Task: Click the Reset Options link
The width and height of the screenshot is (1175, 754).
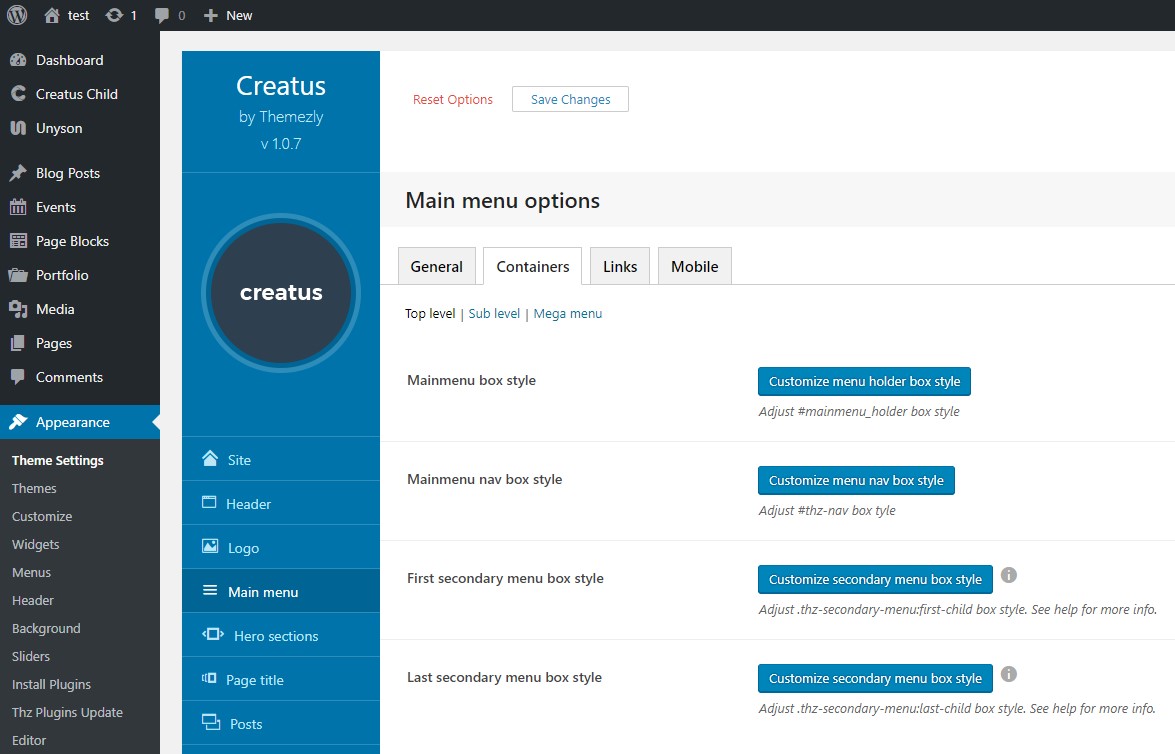Action: pyautogui.click(x=453, y=100)
